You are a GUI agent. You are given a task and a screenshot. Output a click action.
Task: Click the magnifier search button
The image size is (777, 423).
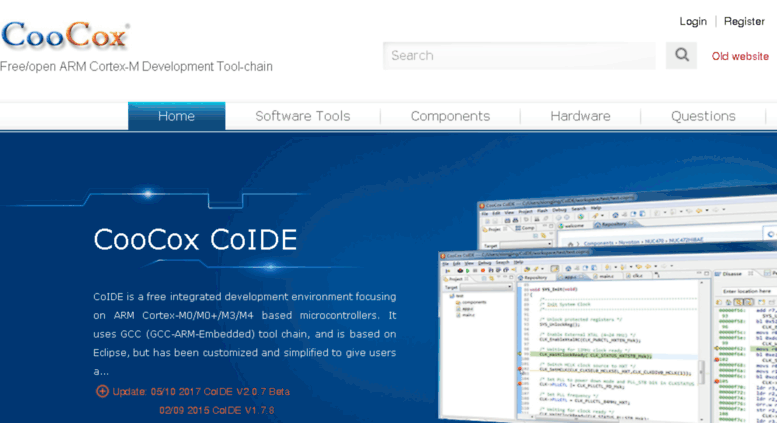[681, 55]
